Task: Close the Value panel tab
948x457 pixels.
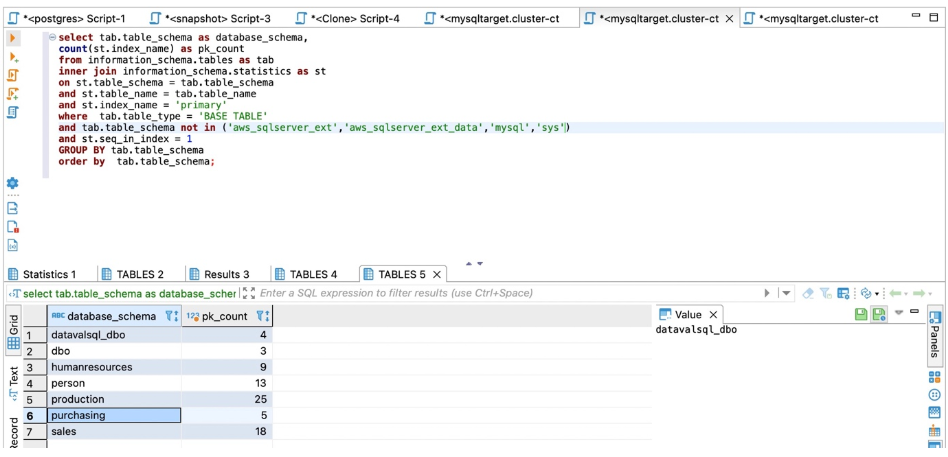Action: (712, 315)
